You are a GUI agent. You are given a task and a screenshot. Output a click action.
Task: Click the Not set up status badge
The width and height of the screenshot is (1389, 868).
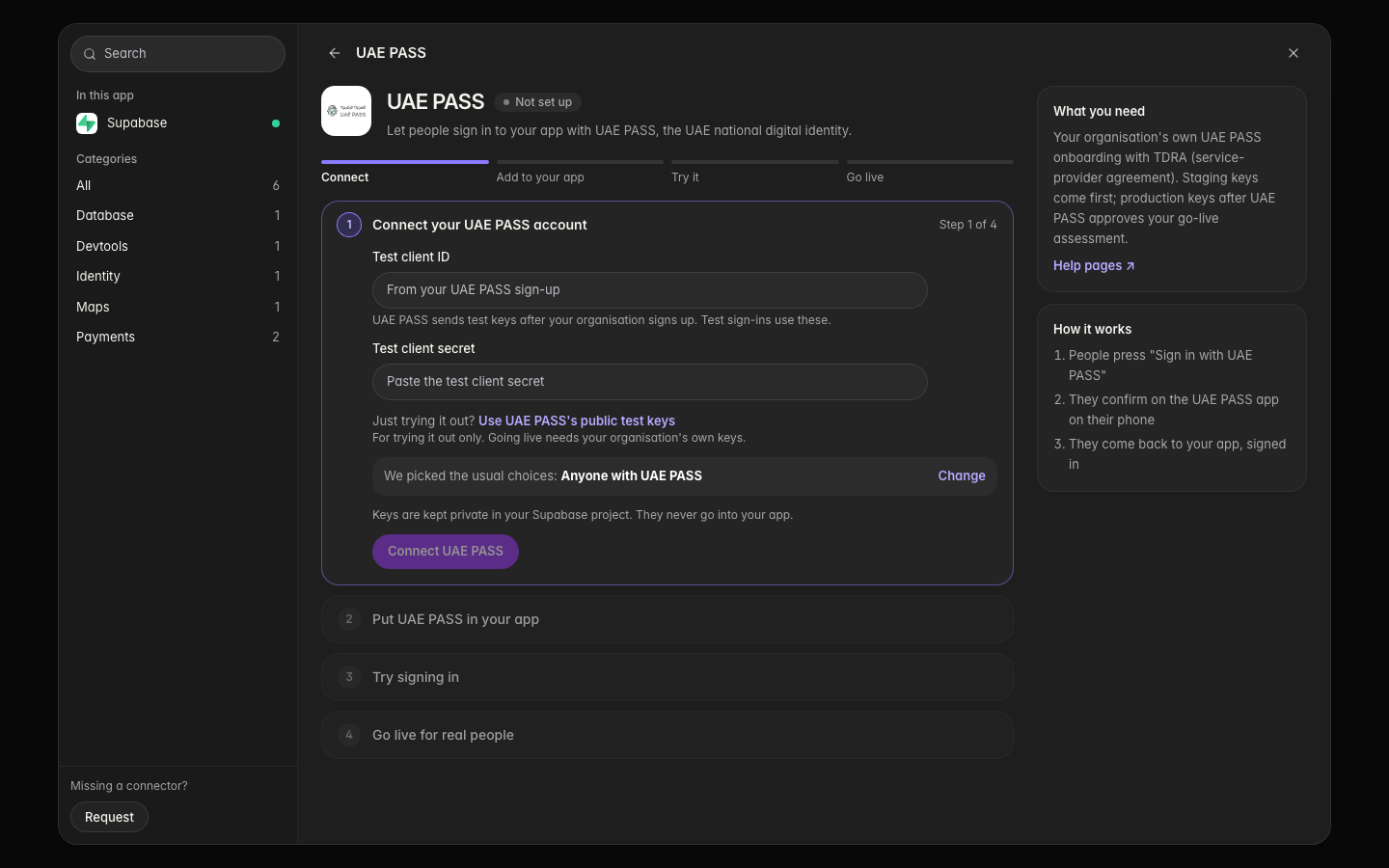537,102
